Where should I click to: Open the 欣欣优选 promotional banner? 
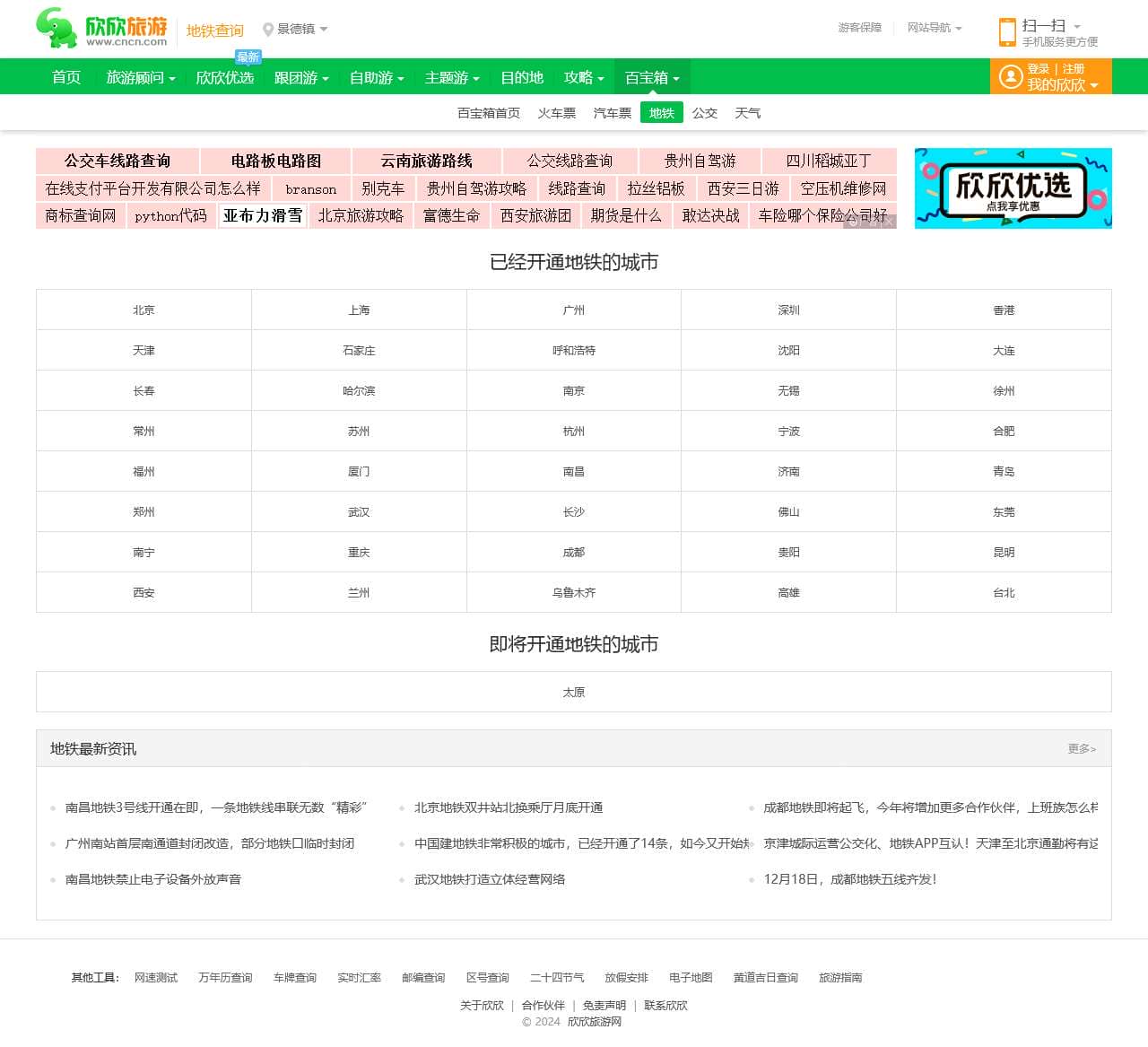[x=1013, y=188]
